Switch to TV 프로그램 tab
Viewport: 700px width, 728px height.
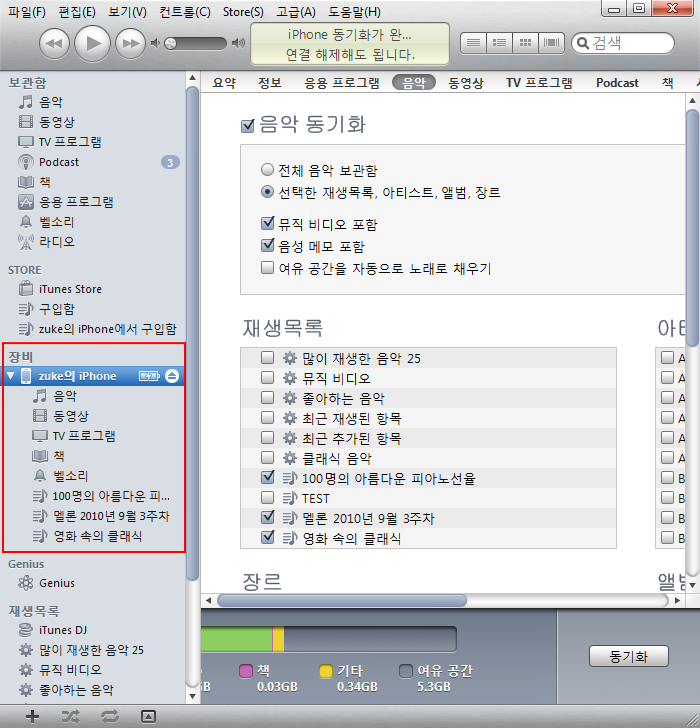[539, 83]
